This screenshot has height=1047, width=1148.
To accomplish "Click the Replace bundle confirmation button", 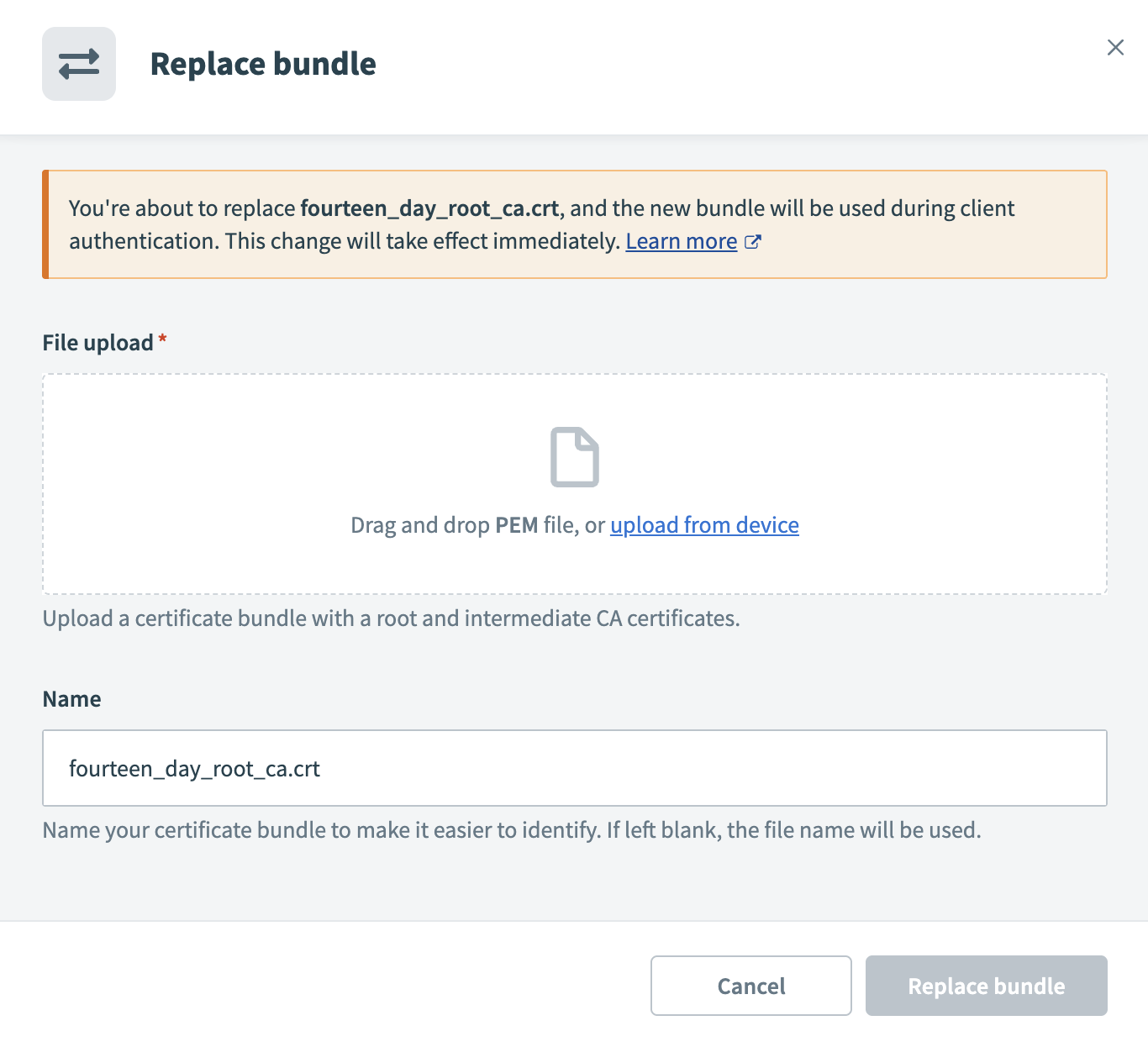I will (x=986, y=986).
